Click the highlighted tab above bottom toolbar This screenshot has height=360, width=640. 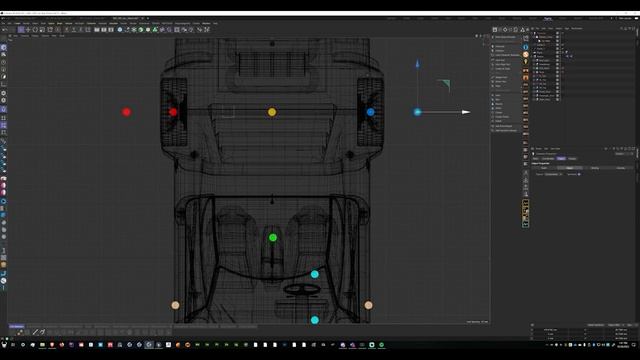click(17, 326)
